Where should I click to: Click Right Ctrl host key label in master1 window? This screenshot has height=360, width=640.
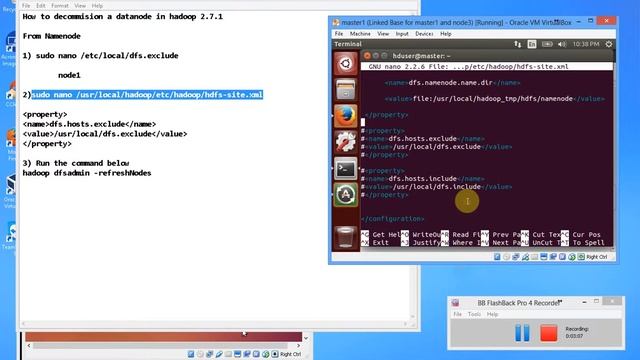pos(597,257)
